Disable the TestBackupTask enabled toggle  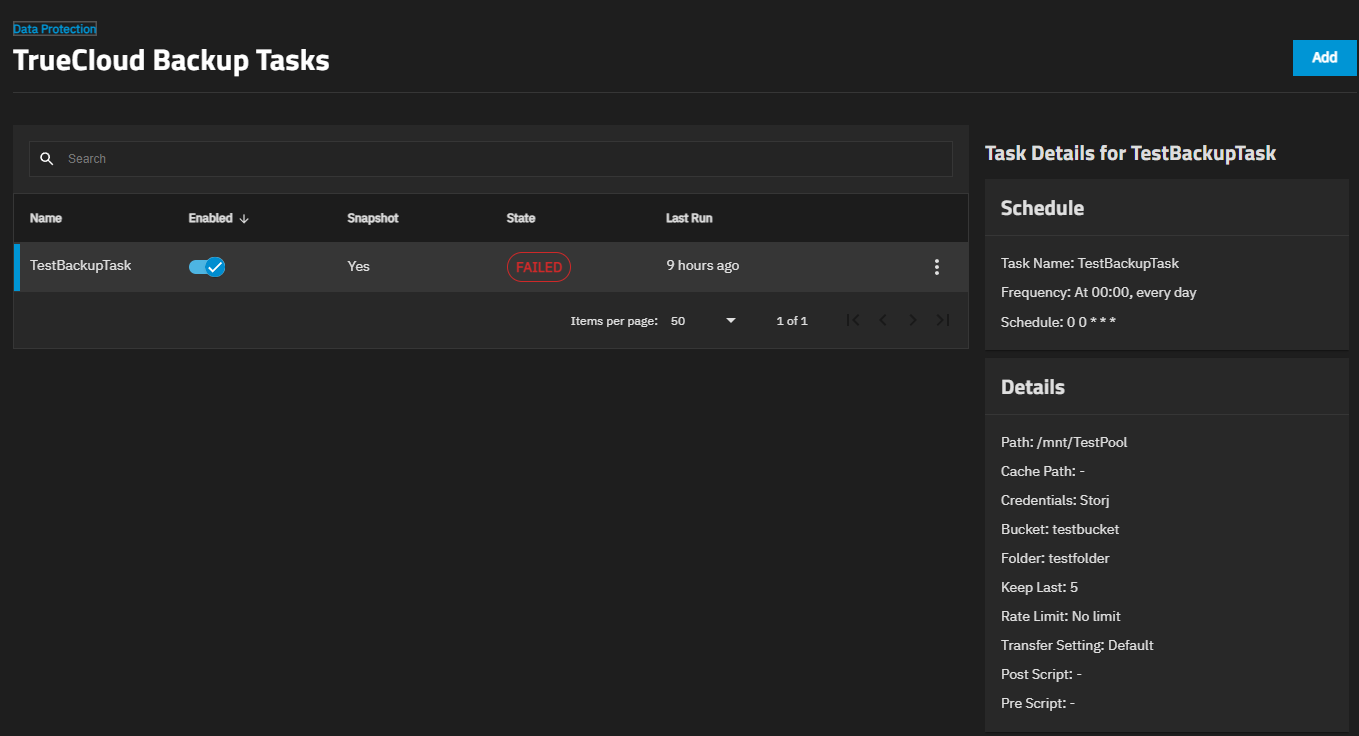(x=207, y=267)
